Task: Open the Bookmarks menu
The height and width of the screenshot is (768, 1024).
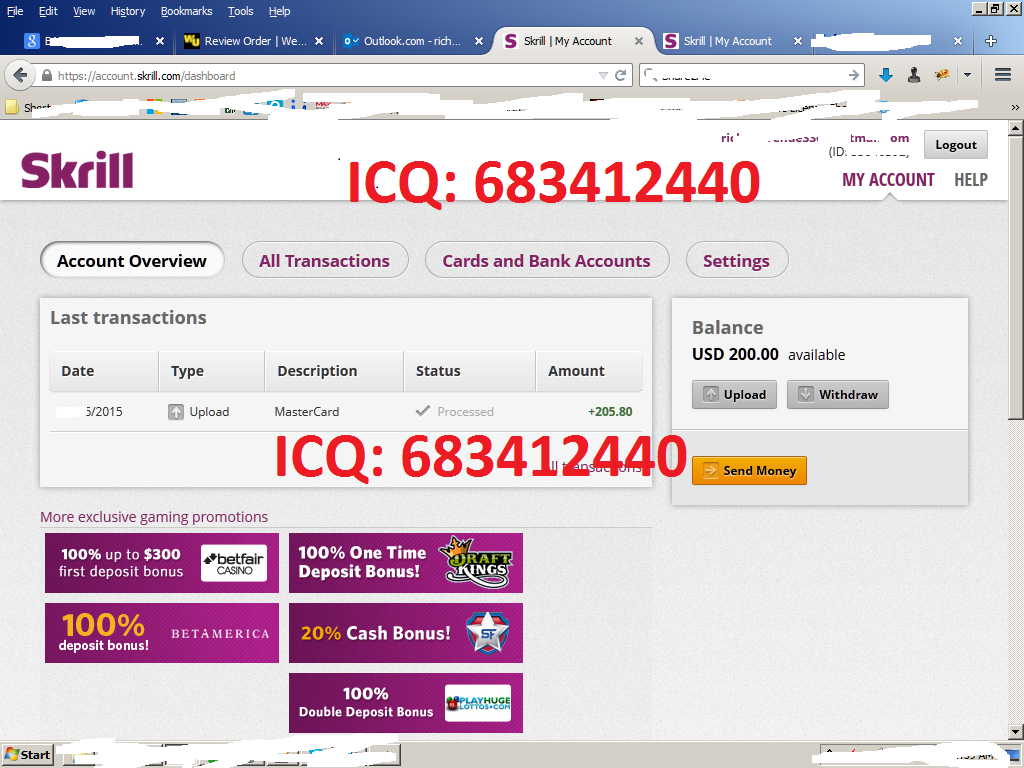Action: click(x=186, y=11)
